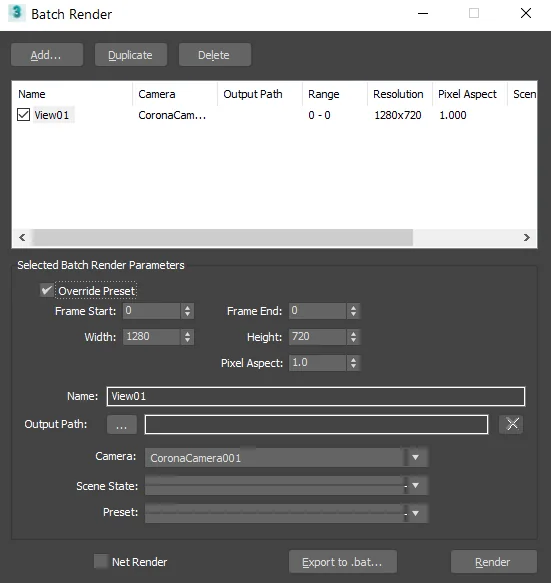
Task: Increase Pixel Aspect with up arrow
Action: pyautogui.click(x=353, y=360)
